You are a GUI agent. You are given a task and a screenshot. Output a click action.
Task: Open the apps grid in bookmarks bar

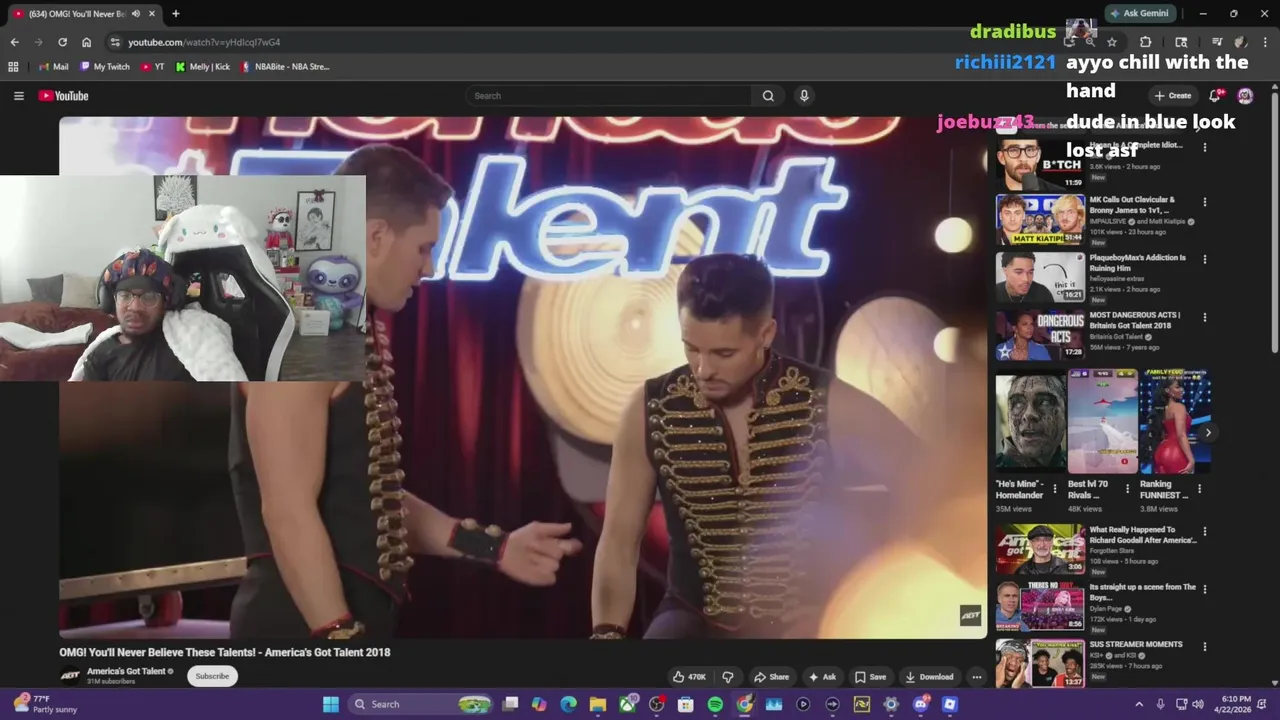pos(13,67)
